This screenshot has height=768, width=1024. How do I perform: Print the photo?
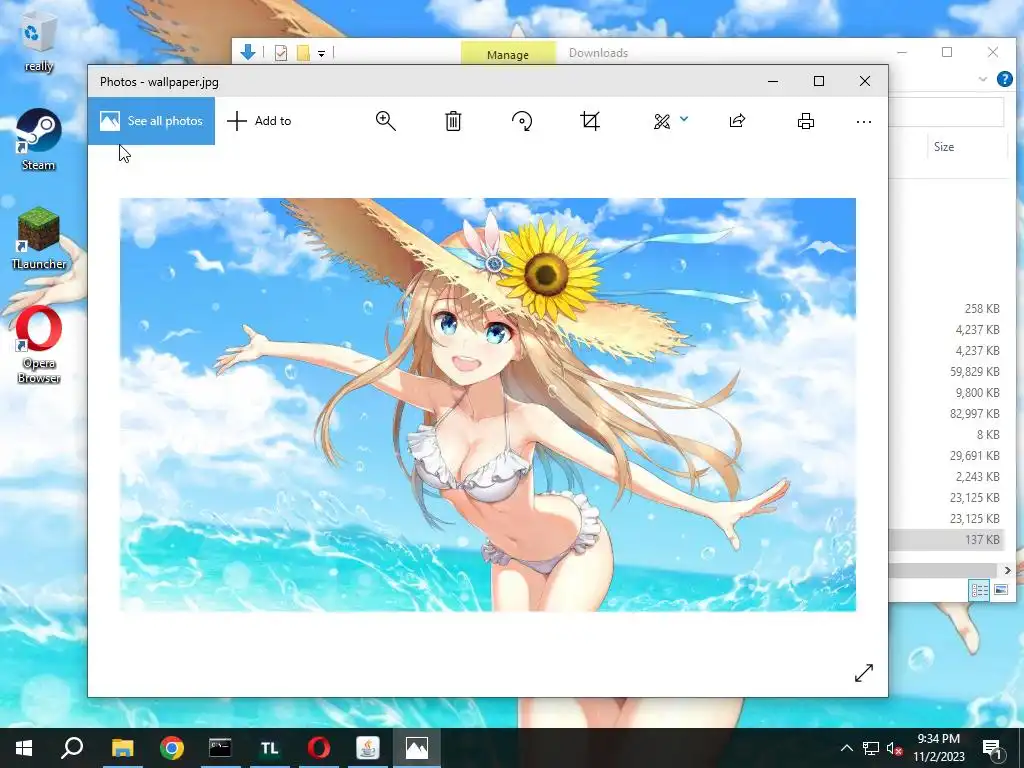(x=806, y=121)
